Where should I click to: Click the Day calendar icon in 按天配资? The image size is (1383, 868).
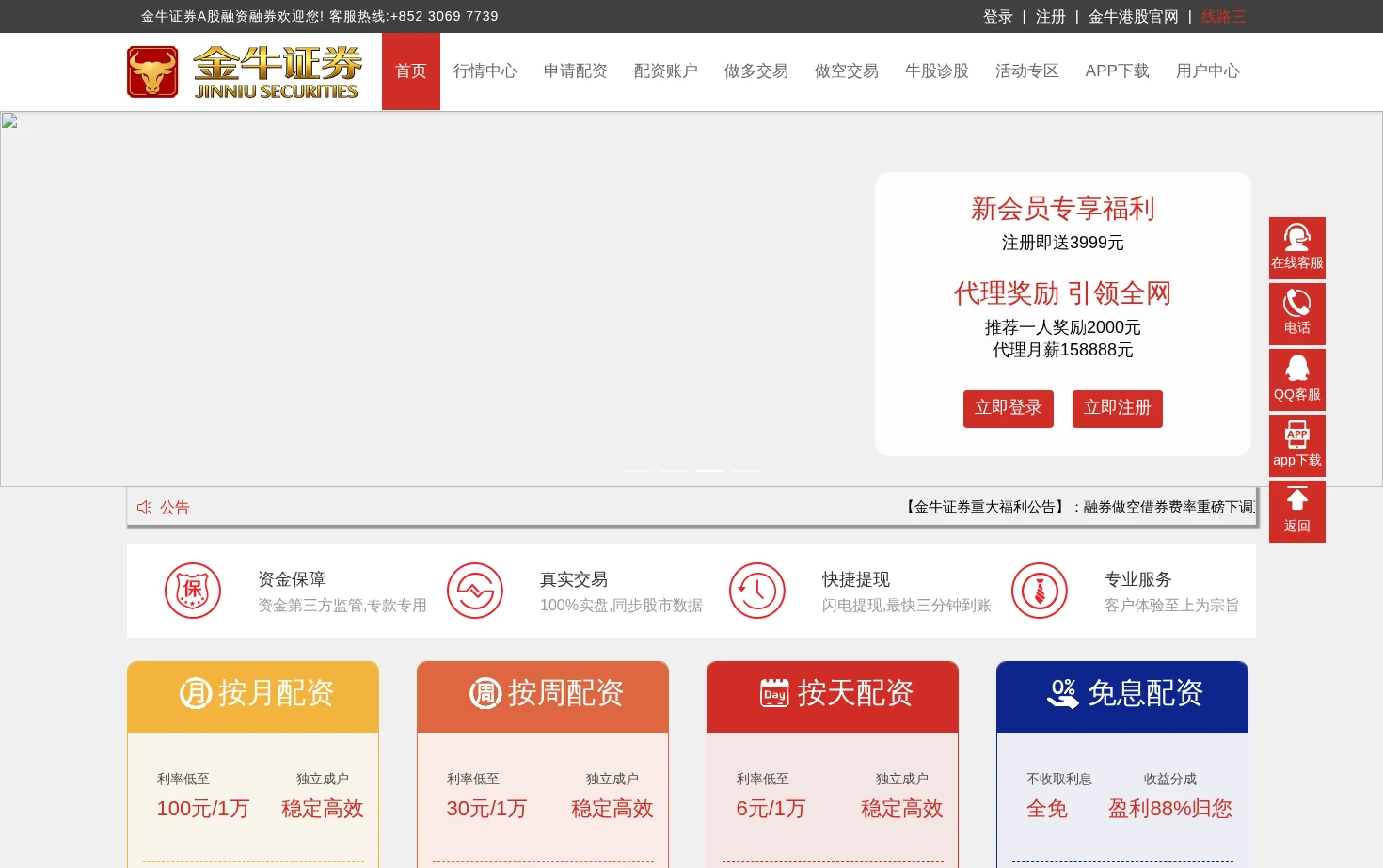click(x=774, y=693)
